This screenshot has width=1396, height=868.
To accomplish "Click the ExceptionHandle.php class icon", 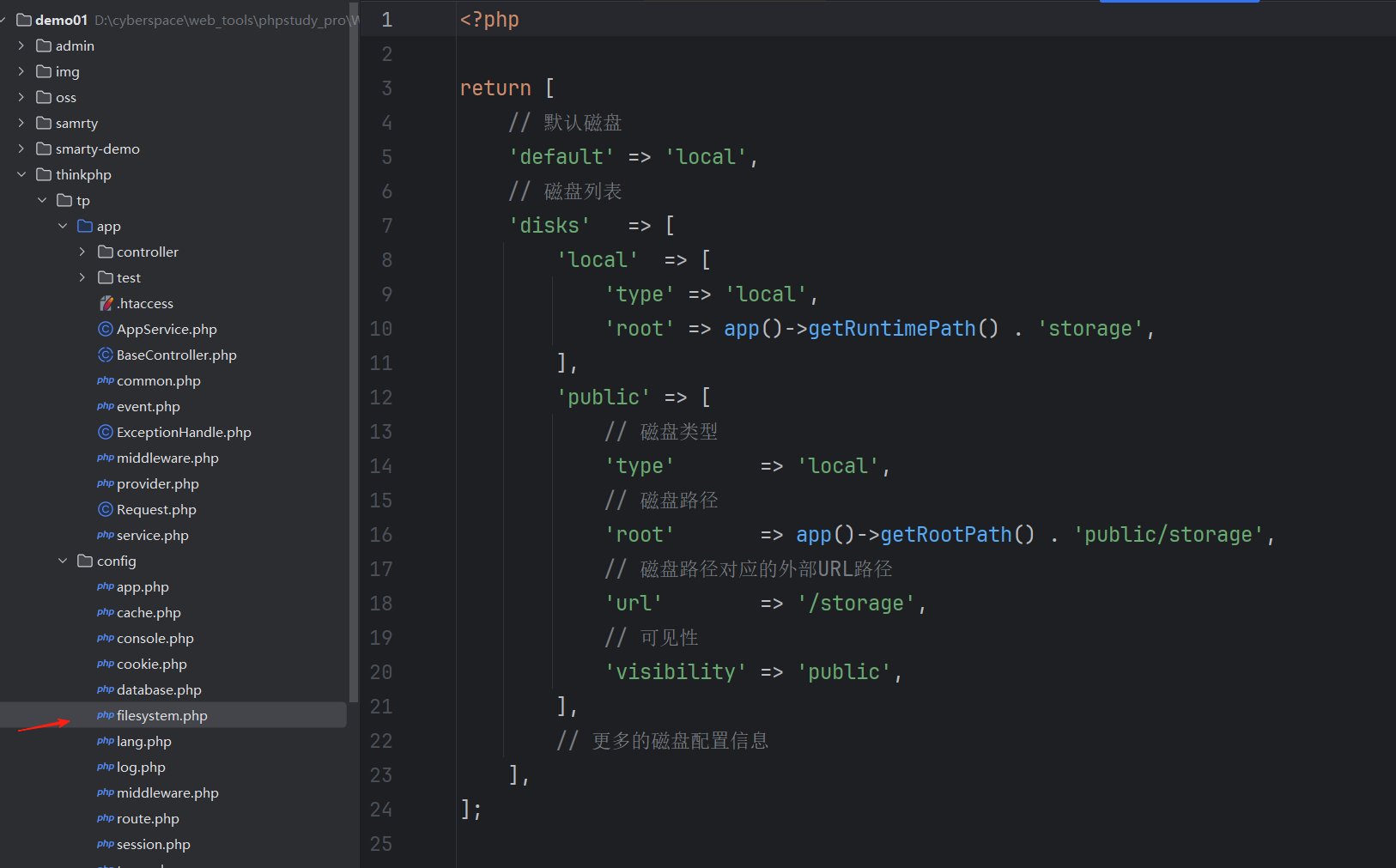I will pos(106,432).
